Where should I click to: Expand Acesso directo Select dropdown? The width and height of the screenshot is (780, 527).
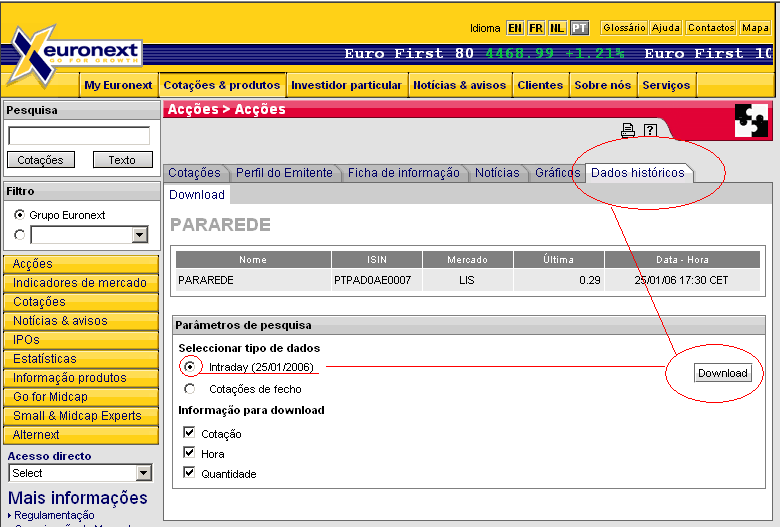click(x=80, y=473)
